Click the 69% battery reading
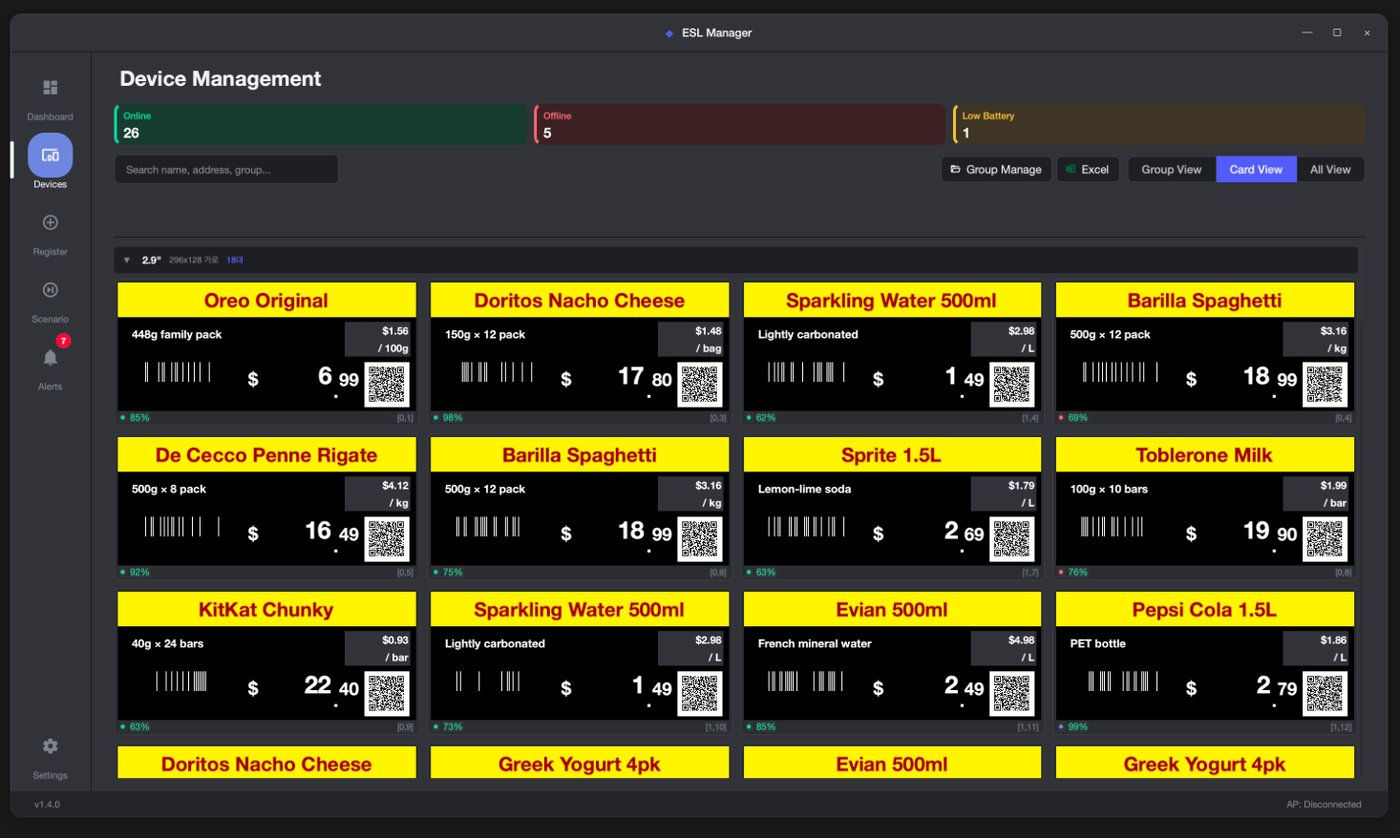This screenshot has height=838, width=1400. point(1078,418)
